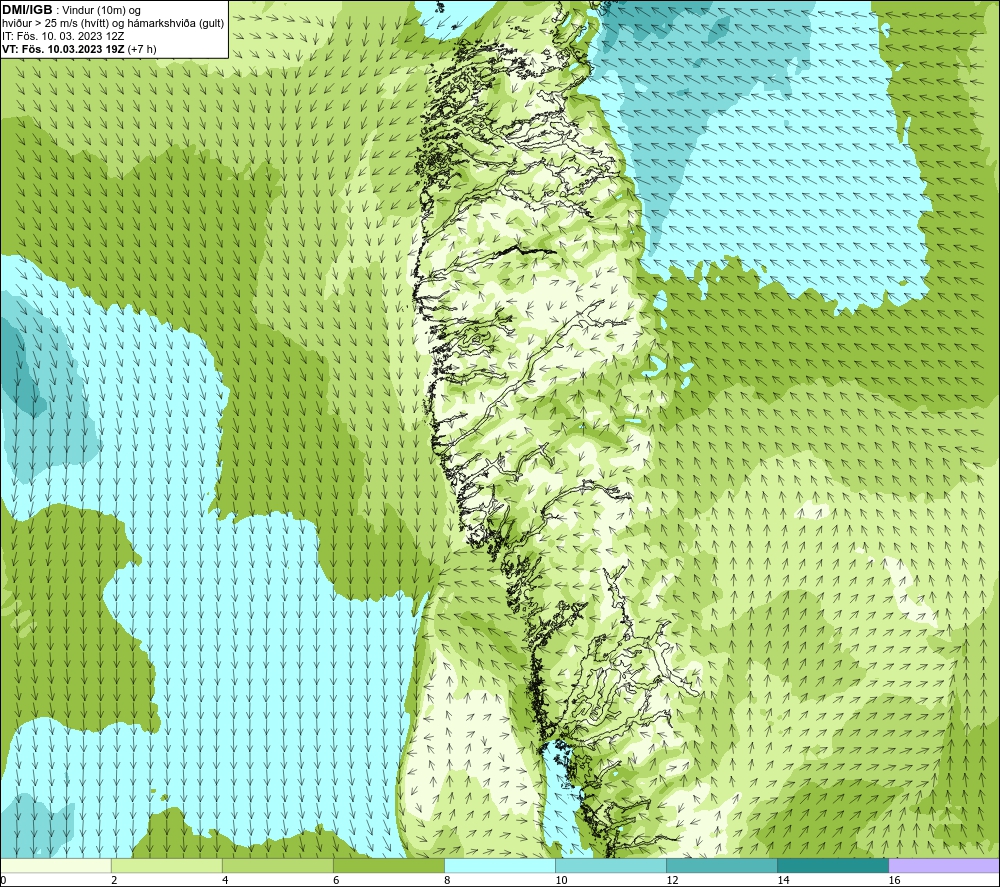1000x887 pixels.
Task: Click the '10' legend scale label
Action: (561, 881)
